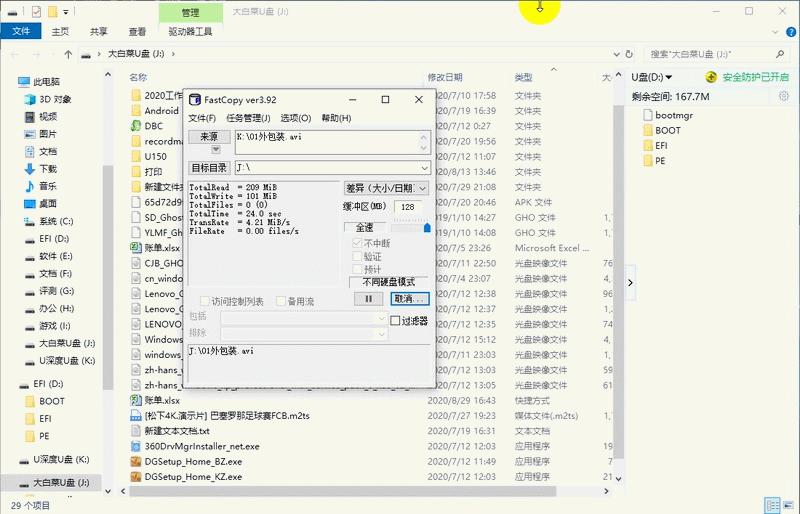Click the 全速 speed button

[x=365, y=227]
